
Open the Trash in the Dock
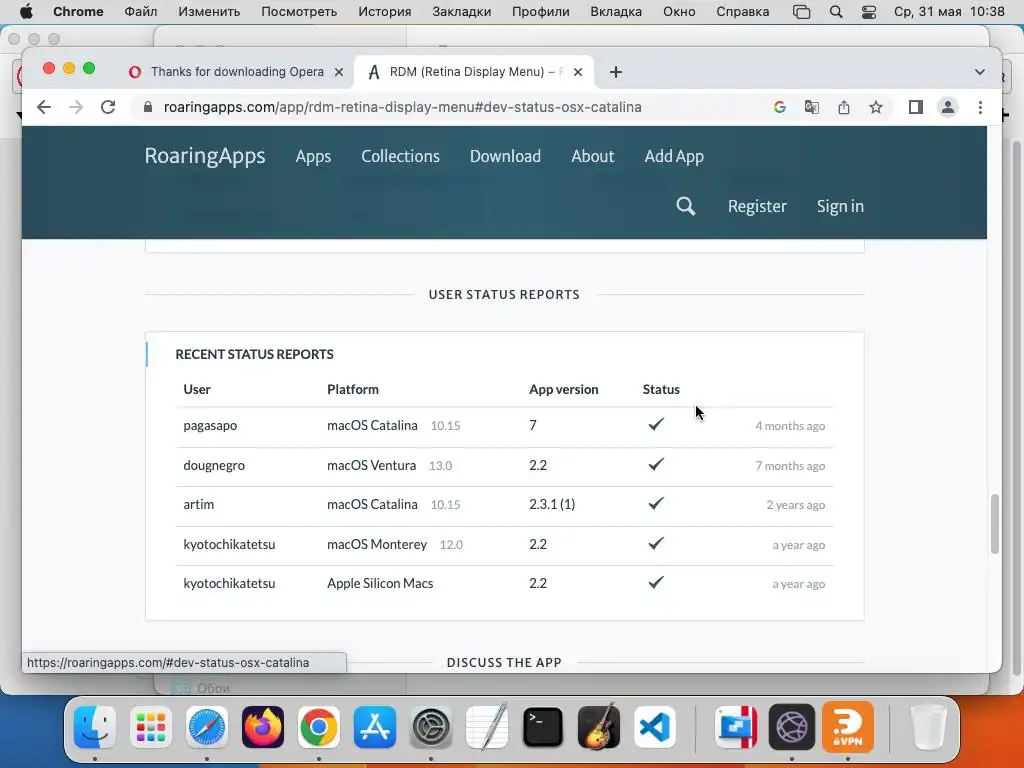pos(928,727)
